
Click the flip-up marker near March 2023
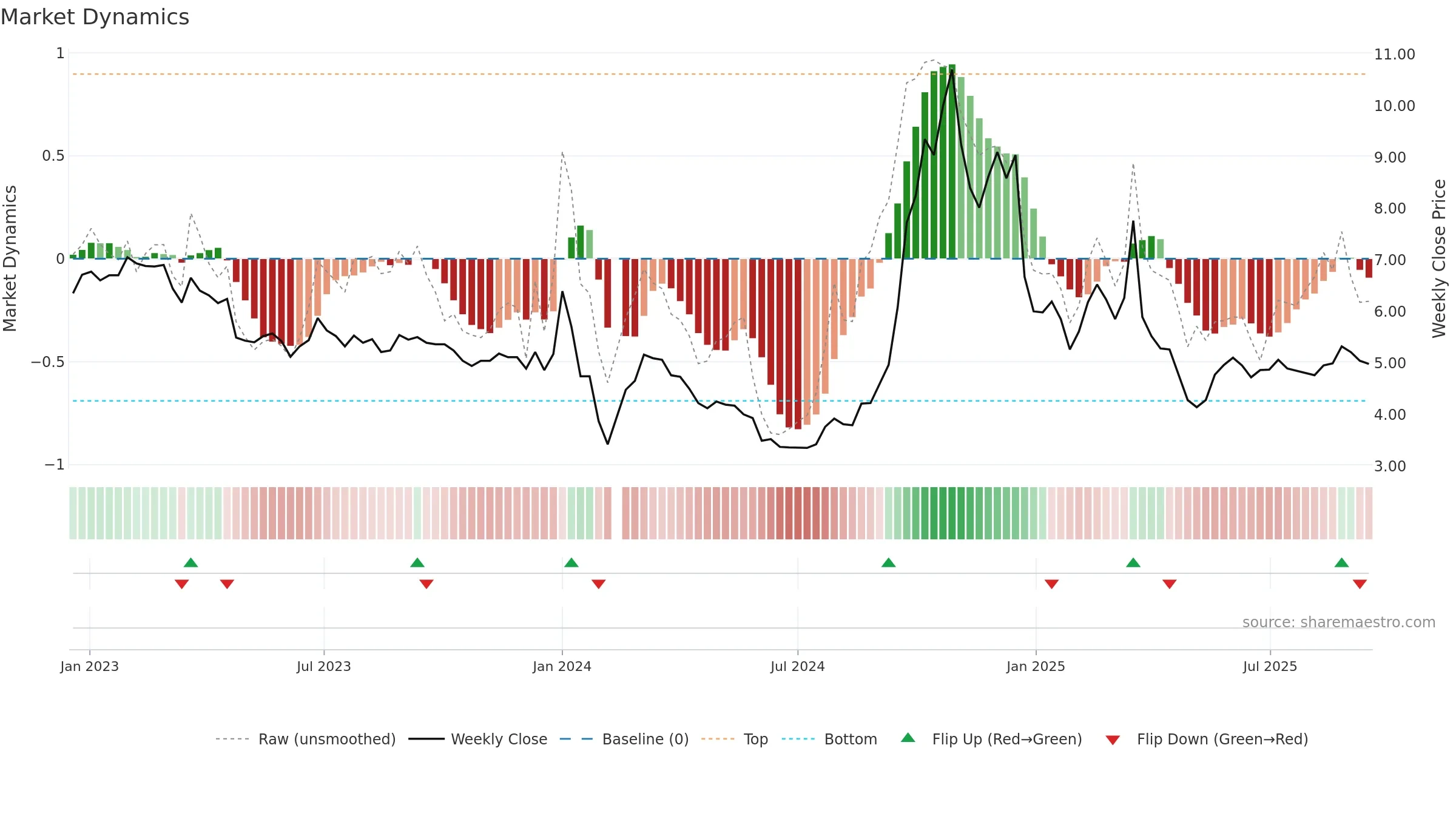pos(191,562)
